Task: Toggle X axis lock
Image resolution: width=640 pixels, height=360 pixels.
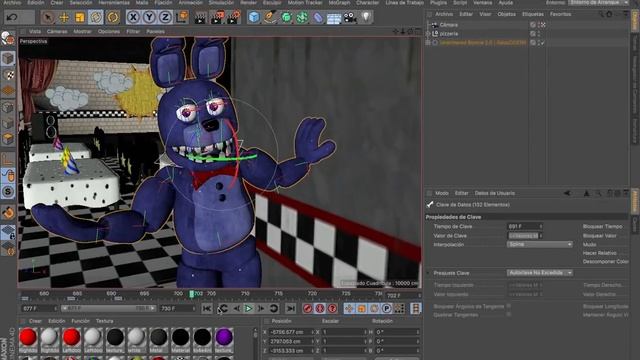Action: pos(133,17)
